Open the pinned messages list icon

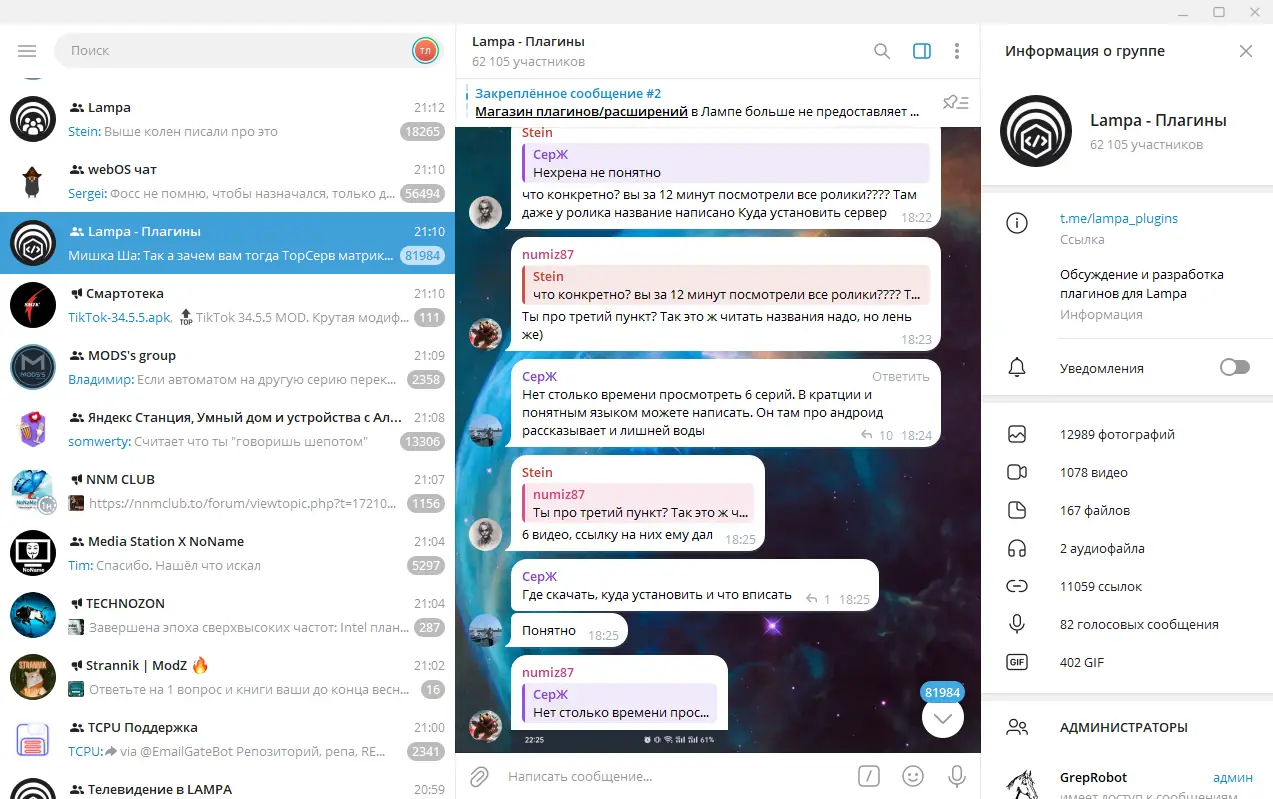pos(956,102)
